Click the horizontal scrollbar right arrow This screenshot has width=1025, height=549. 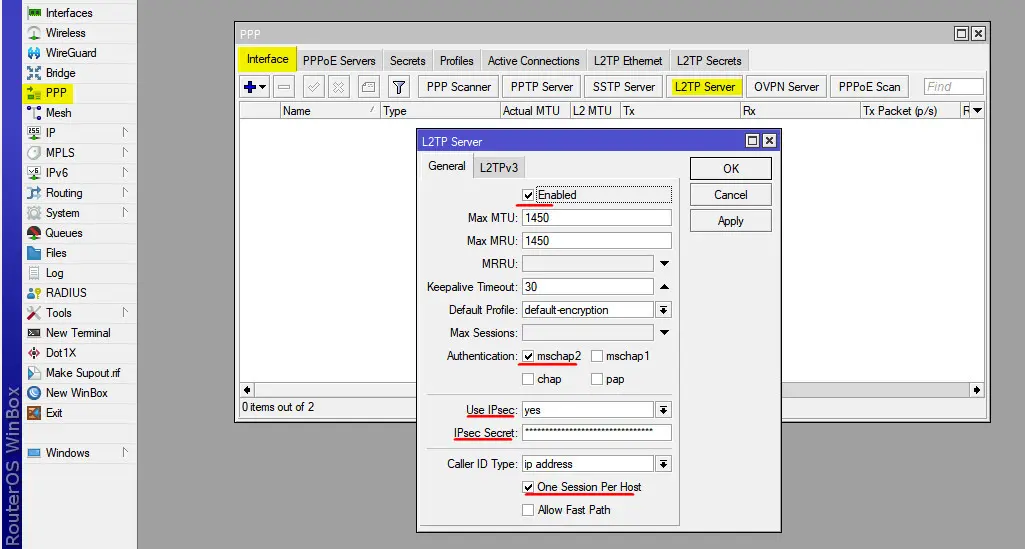pos(977,390)
